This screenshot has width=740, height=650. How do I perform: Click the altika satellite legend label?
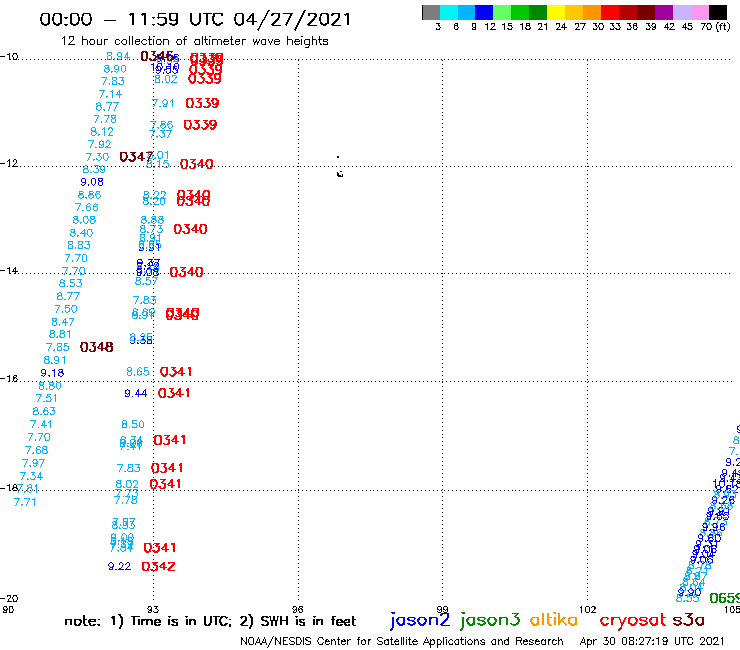pyautogui.click(x=553, y=620)
